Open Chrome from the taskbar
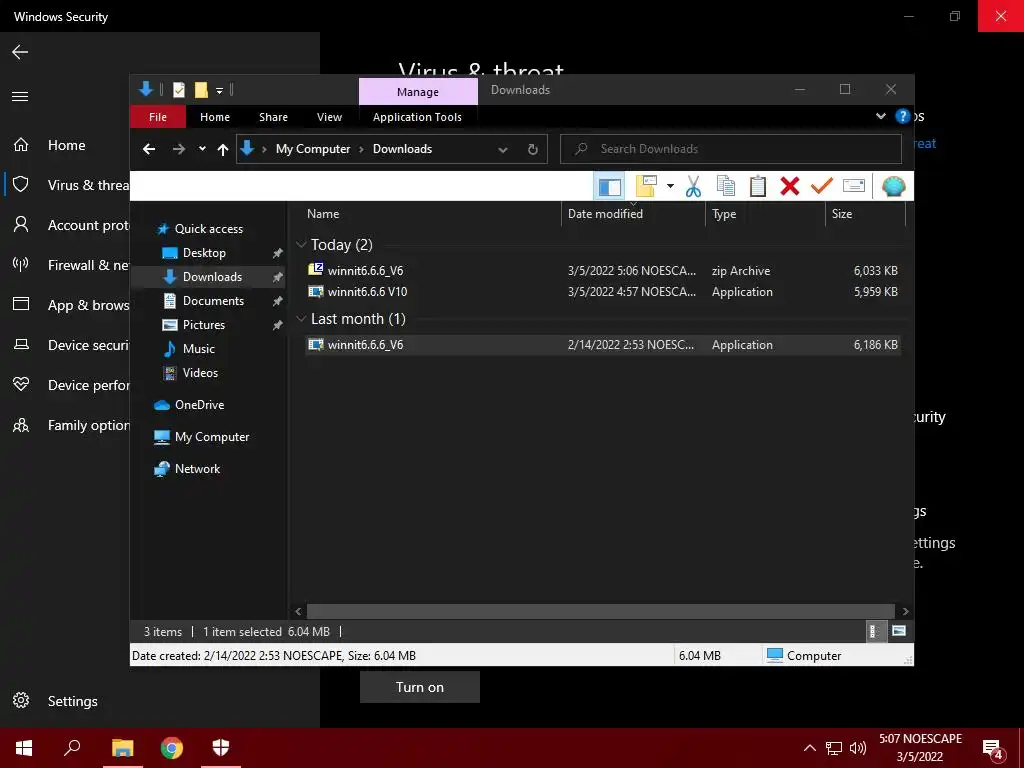Viewport: 1024px width, 768px height. pyautogui.click(x=172, y=748)
